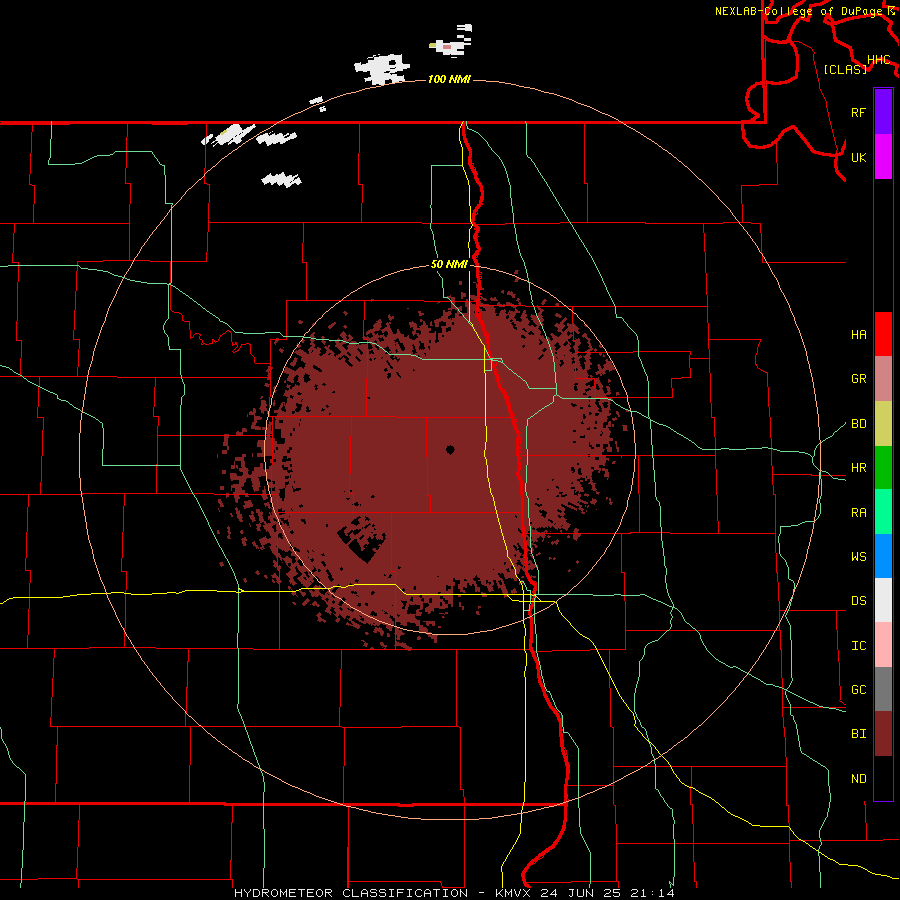The image size is (900, 900).
Task: Click the UK magenta legend swatch
Action: click(883, 157)
